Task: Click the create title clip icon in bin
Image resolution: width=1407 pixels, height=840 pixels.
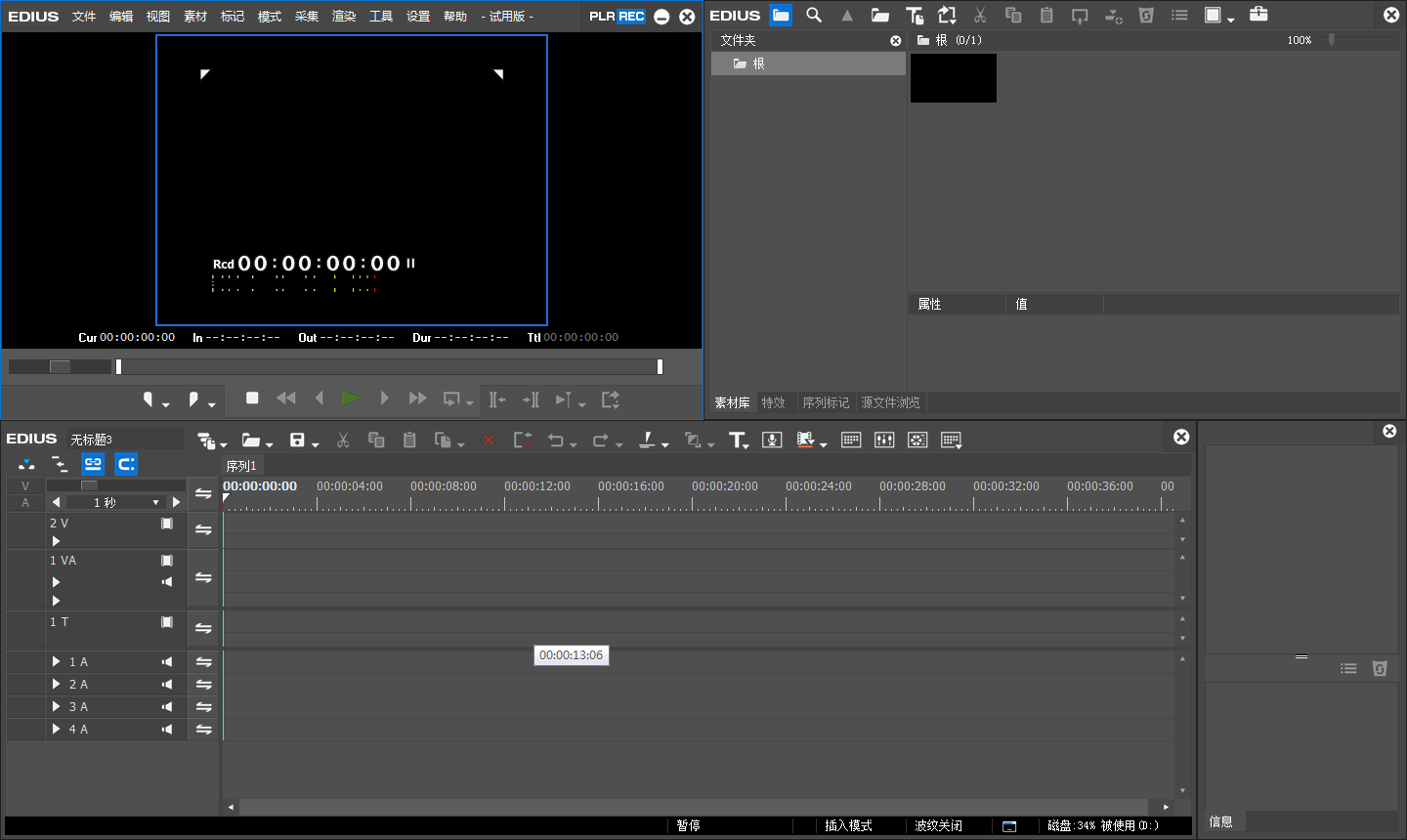Action: coord(914,16)
